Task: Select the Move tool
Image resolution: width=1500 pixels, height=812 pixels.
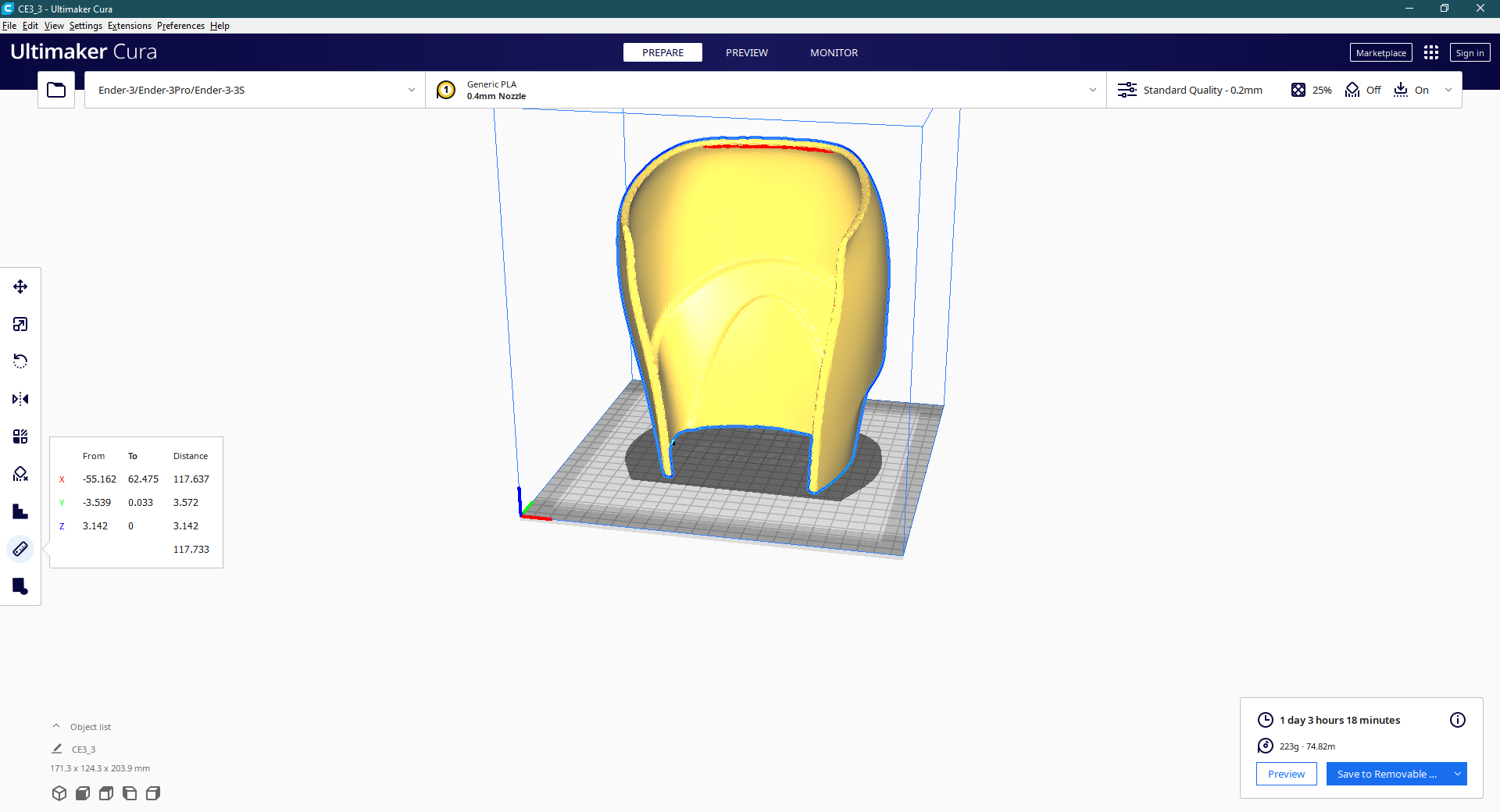Action: (20, 287)
